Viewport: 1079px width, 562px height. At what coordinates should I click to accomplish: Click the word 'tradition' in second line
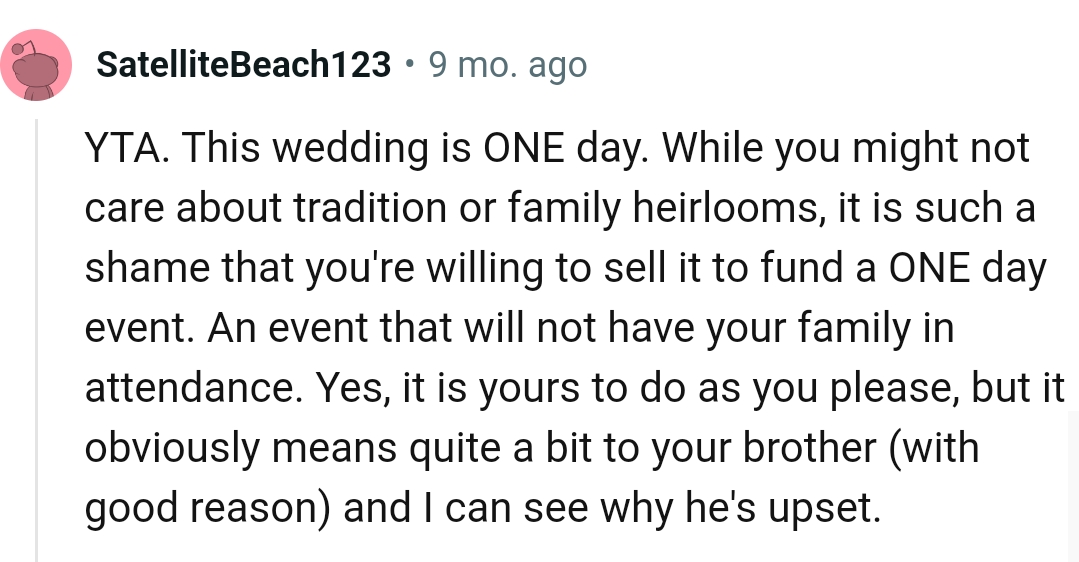371,208
